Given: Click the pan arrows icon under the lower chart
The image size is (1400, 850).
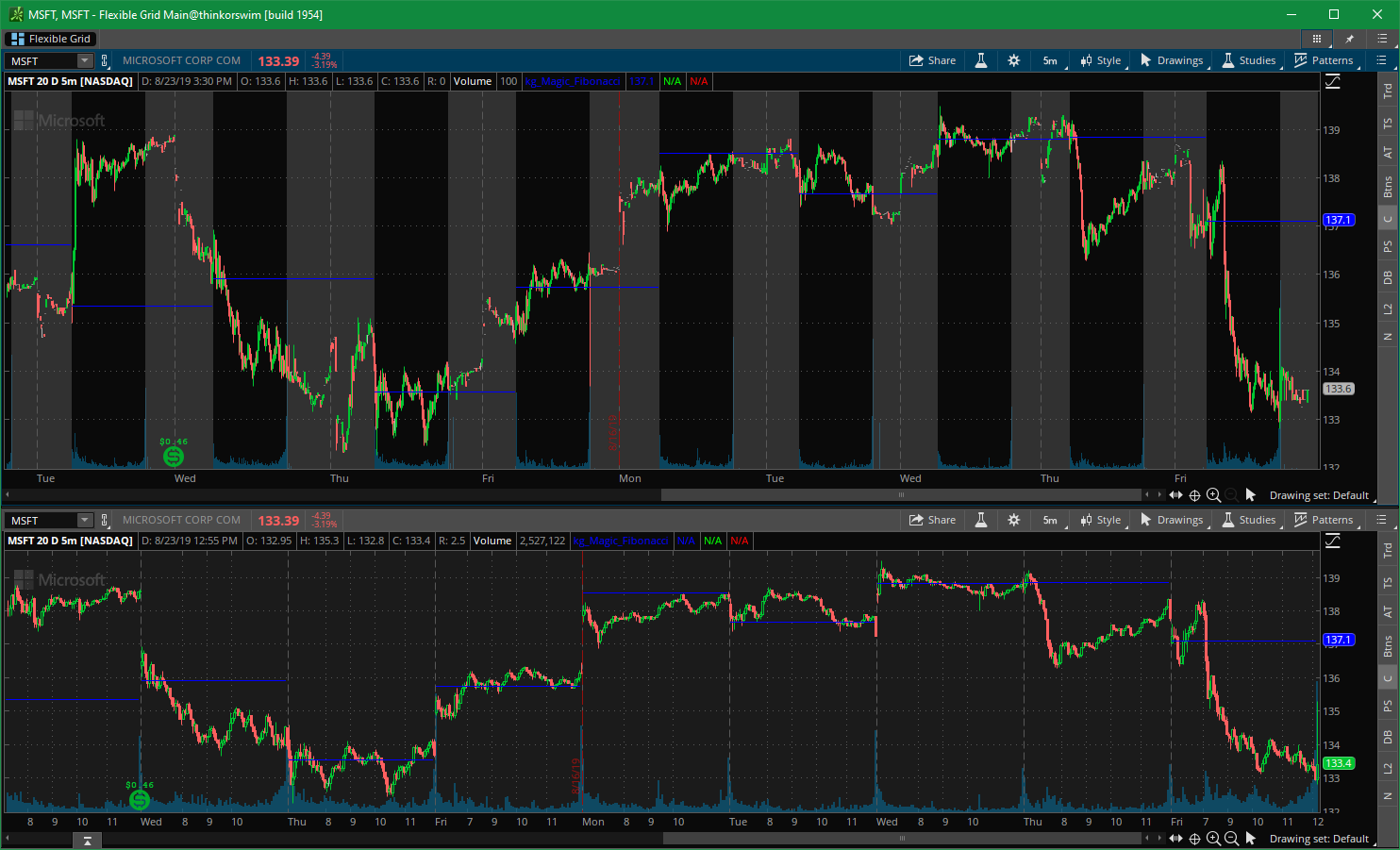Looking at the screenshot, I should pos(1175,839).
